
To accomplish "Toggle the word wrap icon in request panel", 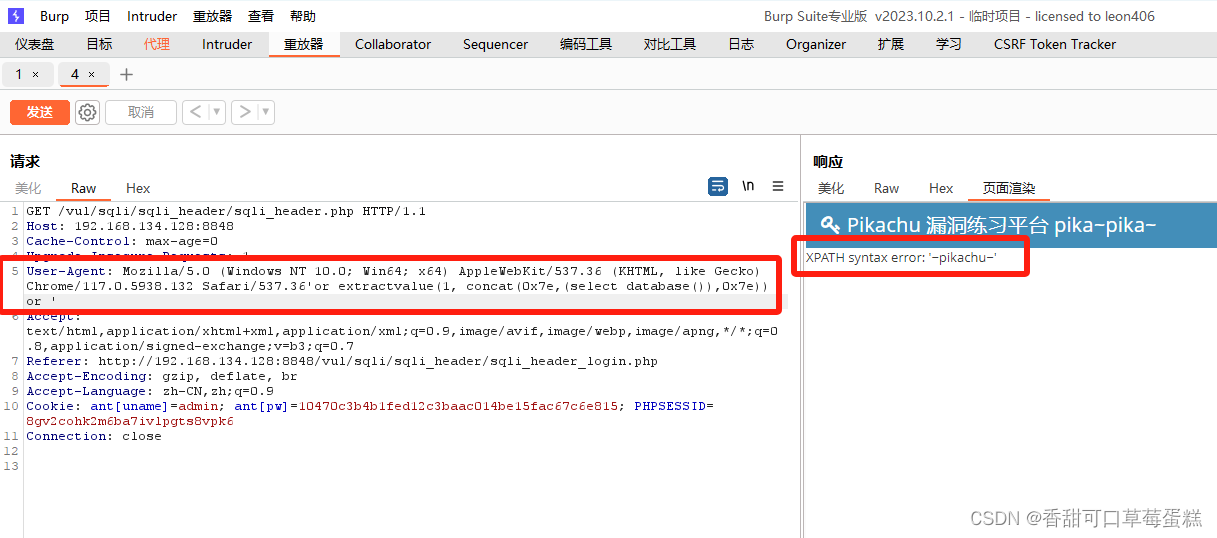I will click(x=718, y=187).
